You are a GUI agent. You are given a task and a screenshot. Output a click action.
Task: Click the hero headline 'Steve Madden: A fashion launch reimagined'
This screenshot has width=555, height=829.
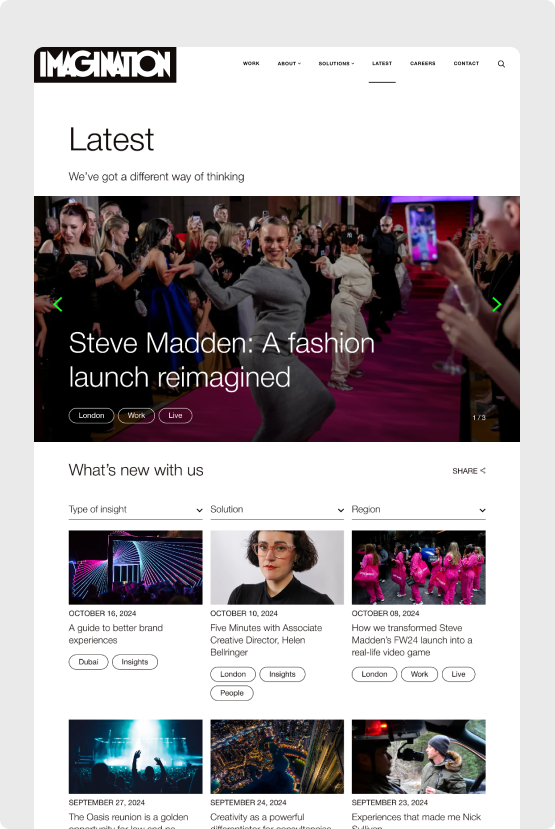click(222, 360)
